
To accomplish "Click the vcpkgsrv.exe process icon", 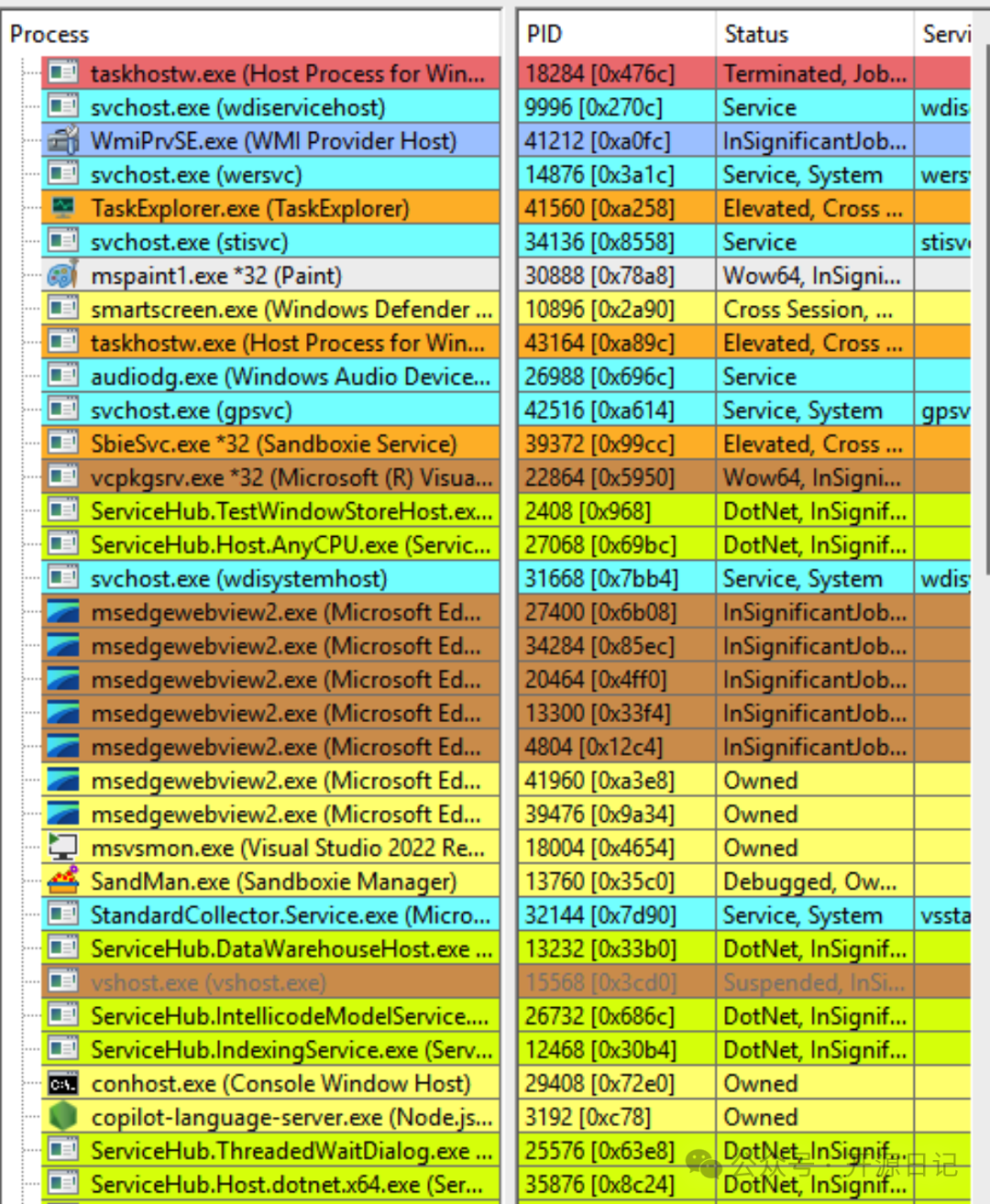I will click(x=63, y=476).
